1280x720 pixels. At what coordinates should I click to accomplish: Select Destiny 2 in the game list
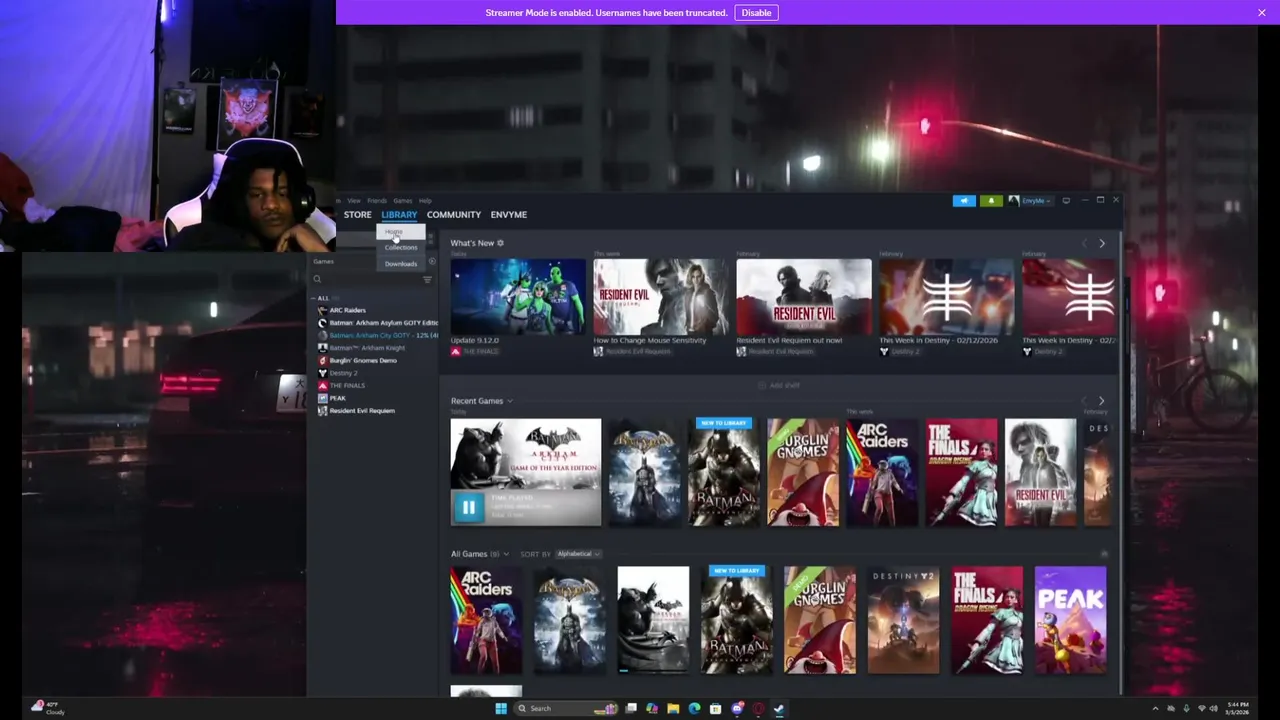(337, 373)
